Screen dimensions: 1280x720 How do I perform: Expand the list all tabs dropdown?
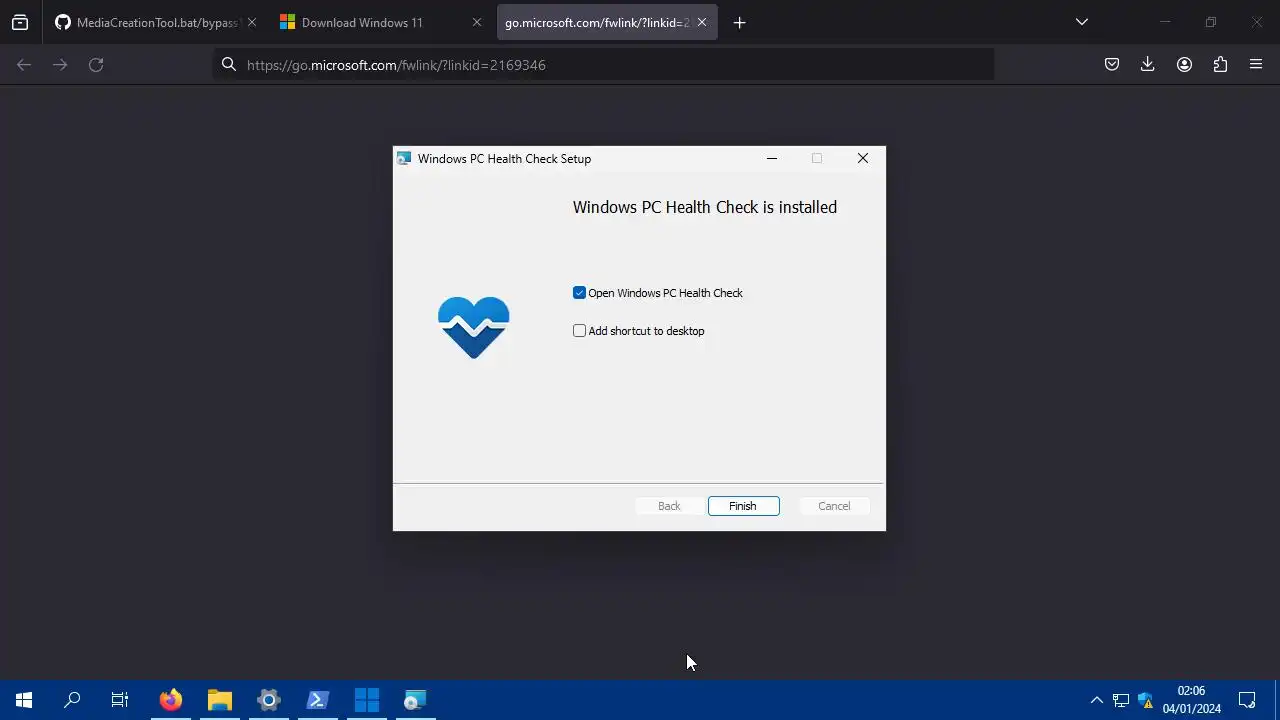pyautogui.click(x=1081, y=22)
